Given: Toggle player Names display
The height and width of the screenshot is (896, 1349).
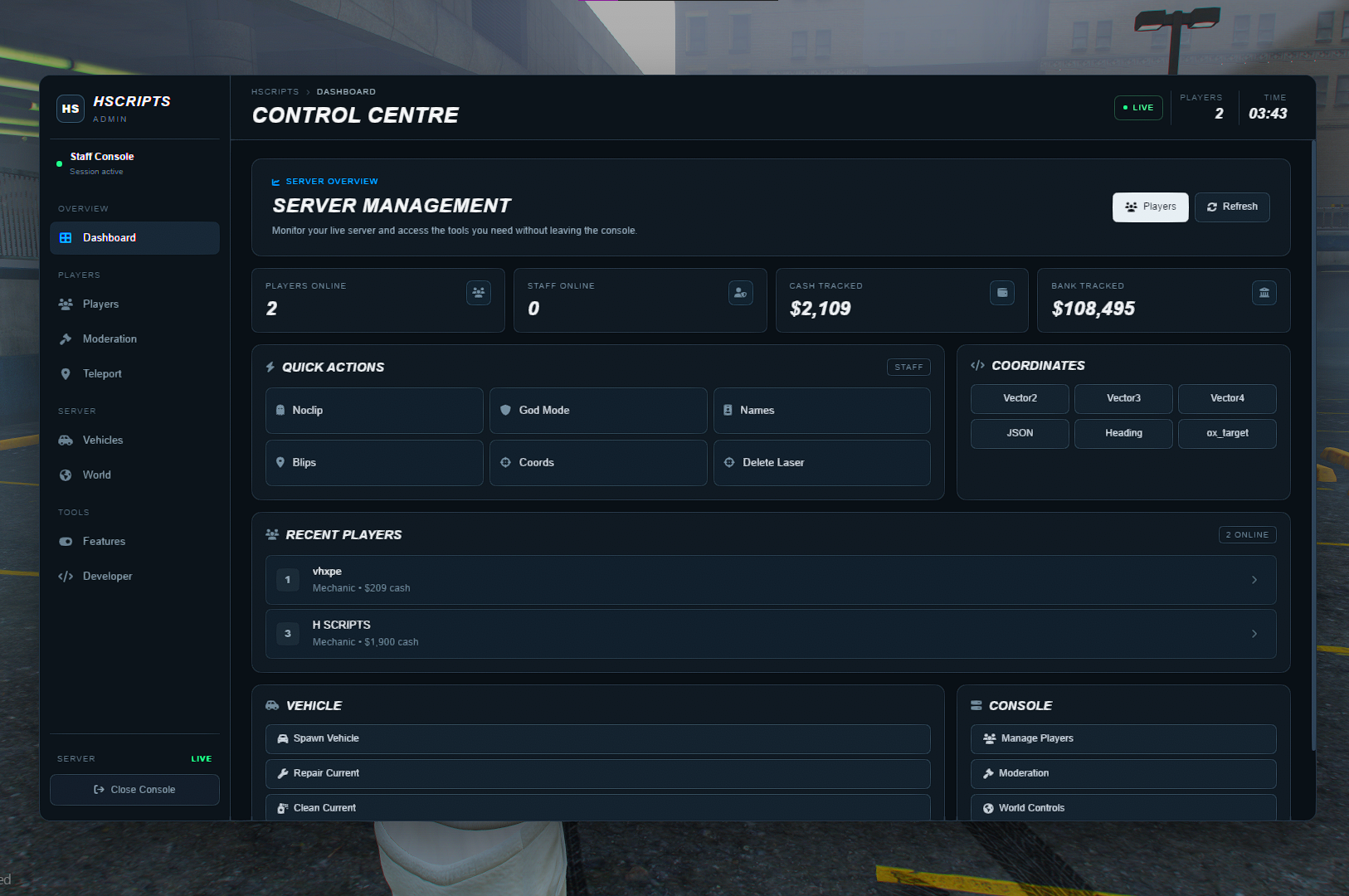Looking at the screenshot, I should pos(822,411).
